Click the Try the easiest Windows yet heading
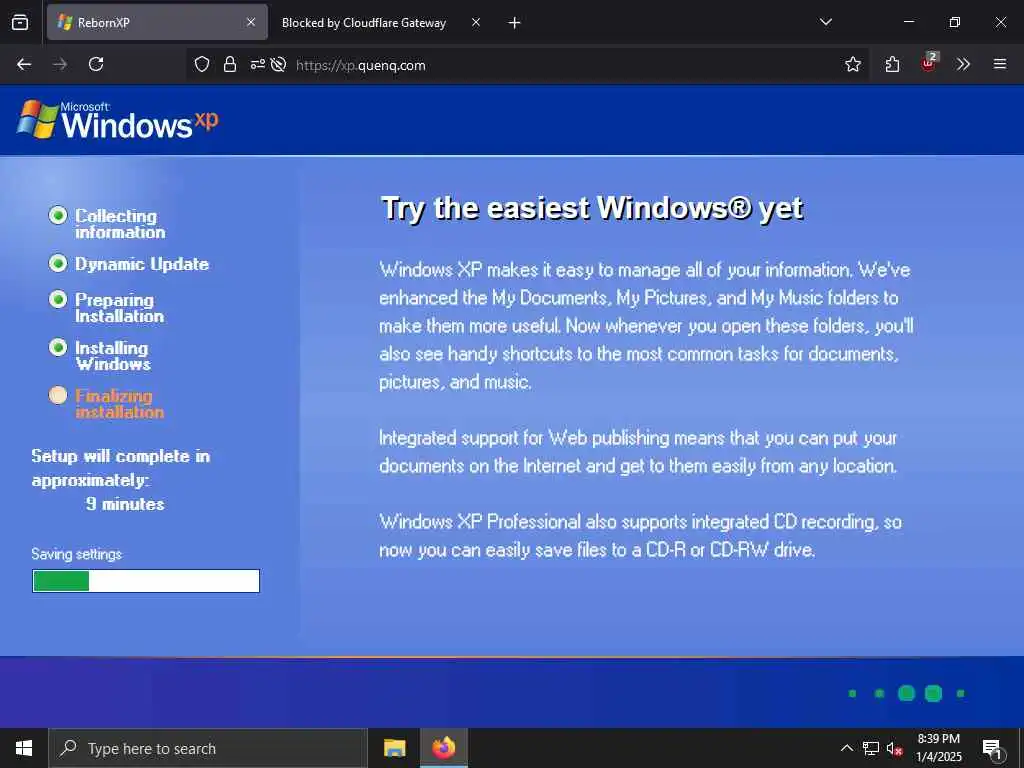This screenshot has width=1024, height=768. tap(592, 209)
